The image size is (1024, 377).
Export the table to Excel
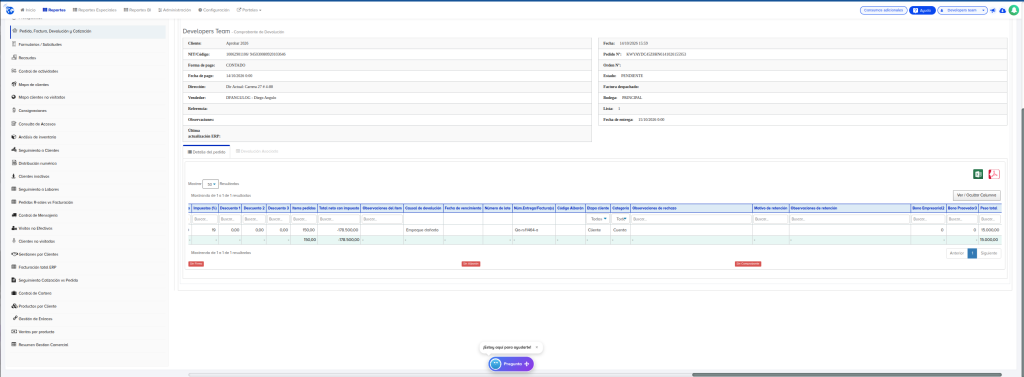click(978, 174)
